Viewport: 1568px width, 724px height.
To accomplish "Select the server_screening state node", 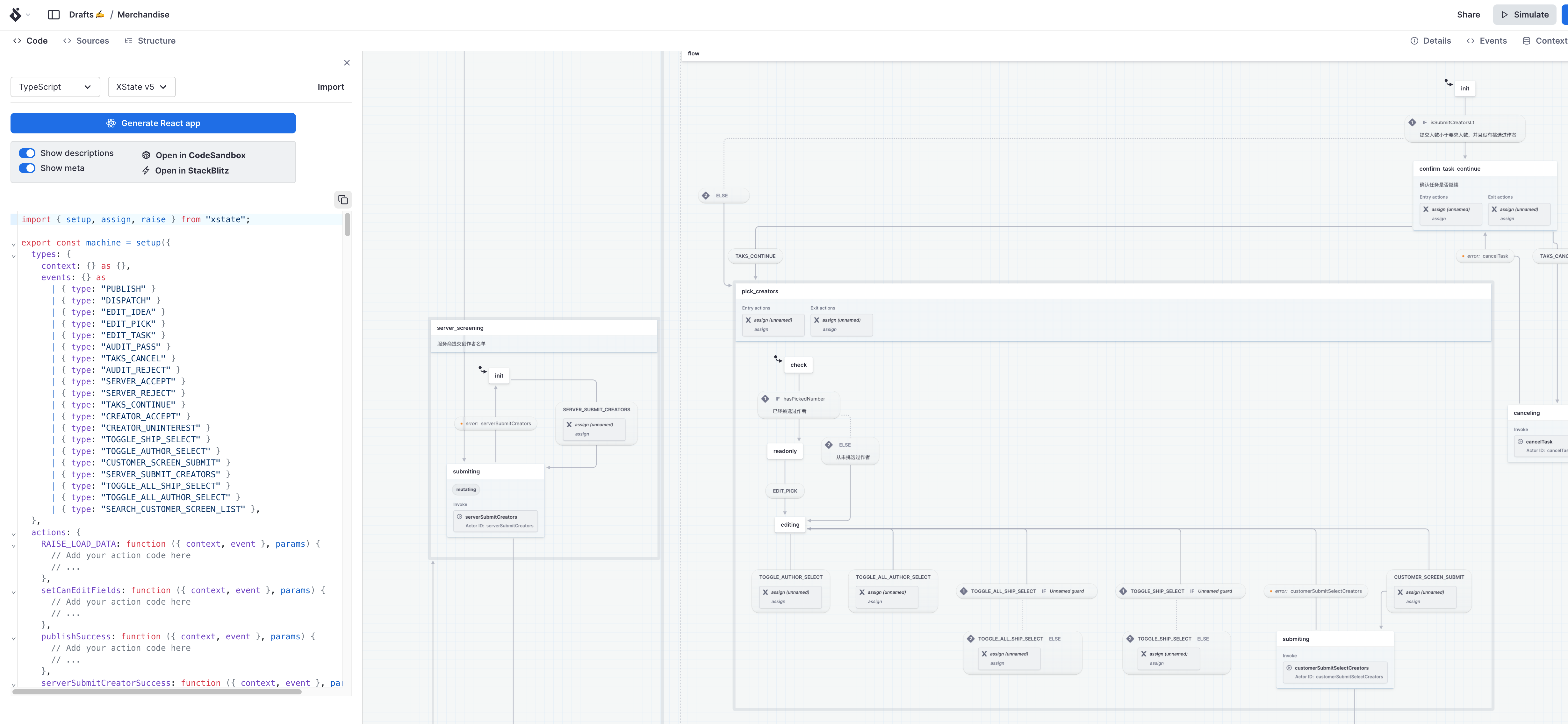I will [460, 328].
